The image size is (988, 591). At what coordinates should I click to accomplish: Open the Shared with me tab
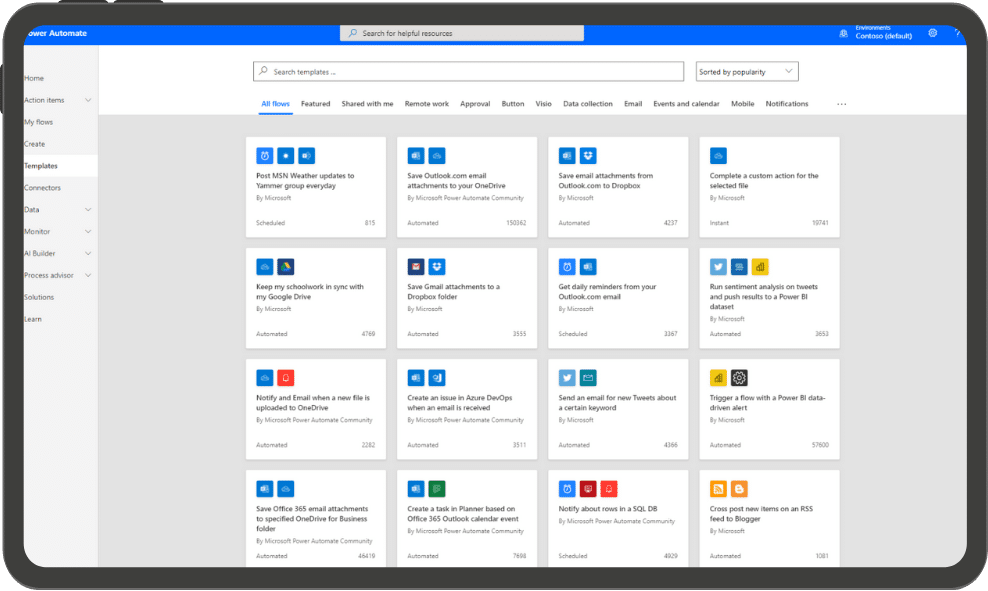pos(367,104)
